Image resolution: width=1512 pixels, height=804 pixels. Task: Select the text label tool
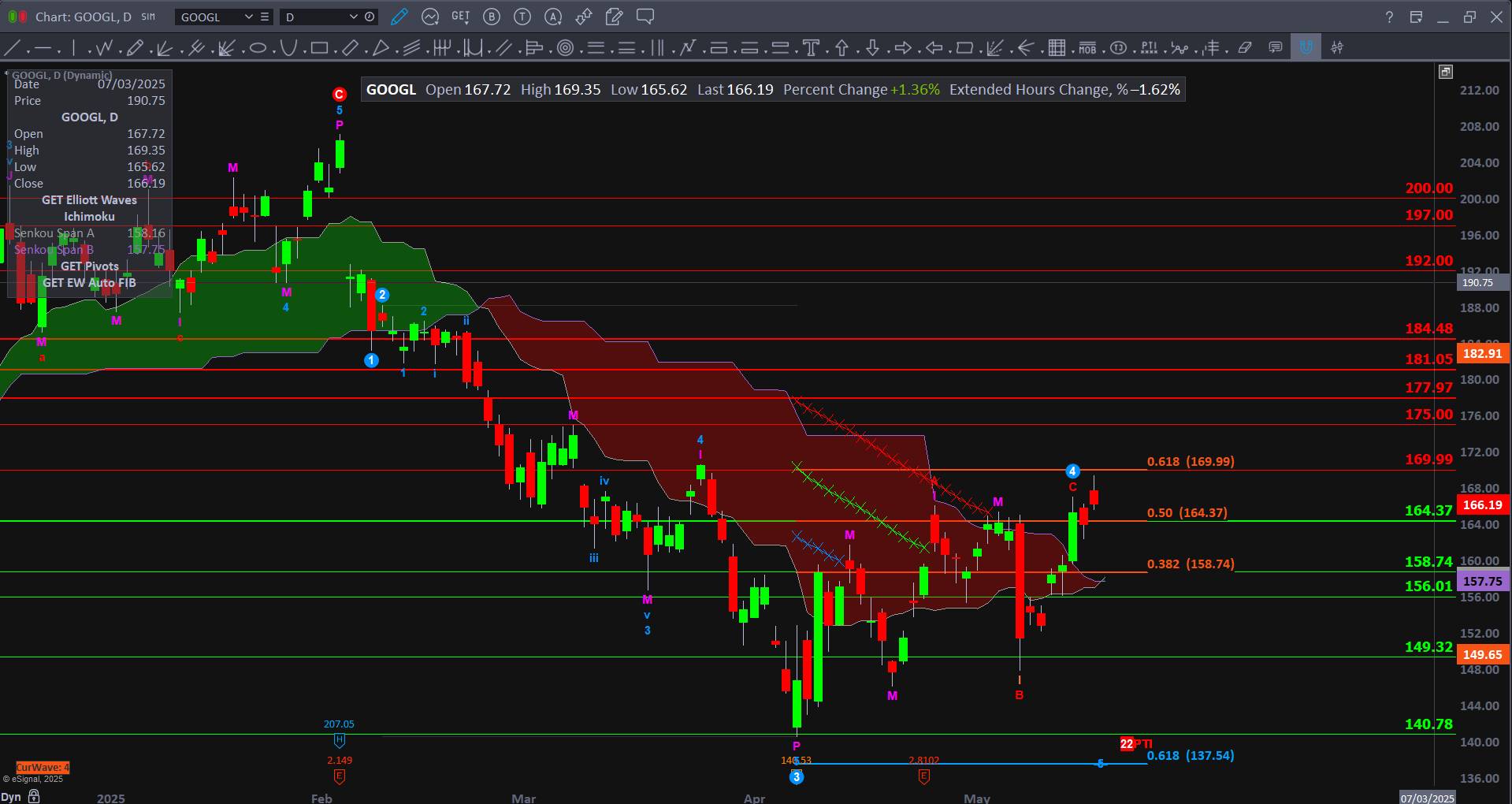pos(811,48)
